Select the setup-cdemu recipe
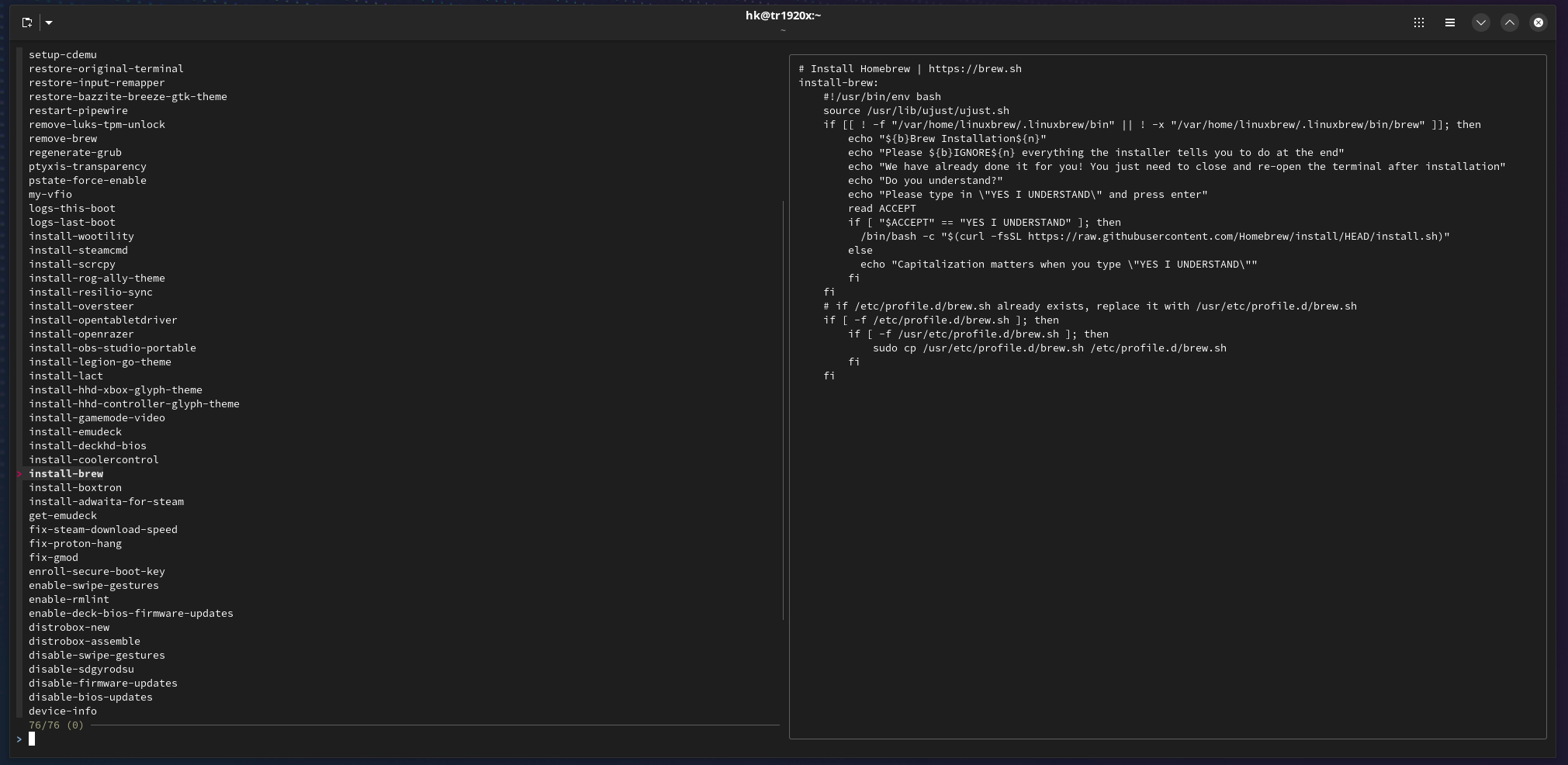Image resolution: width=1568 pixels, height=765 pixels. 63,55
